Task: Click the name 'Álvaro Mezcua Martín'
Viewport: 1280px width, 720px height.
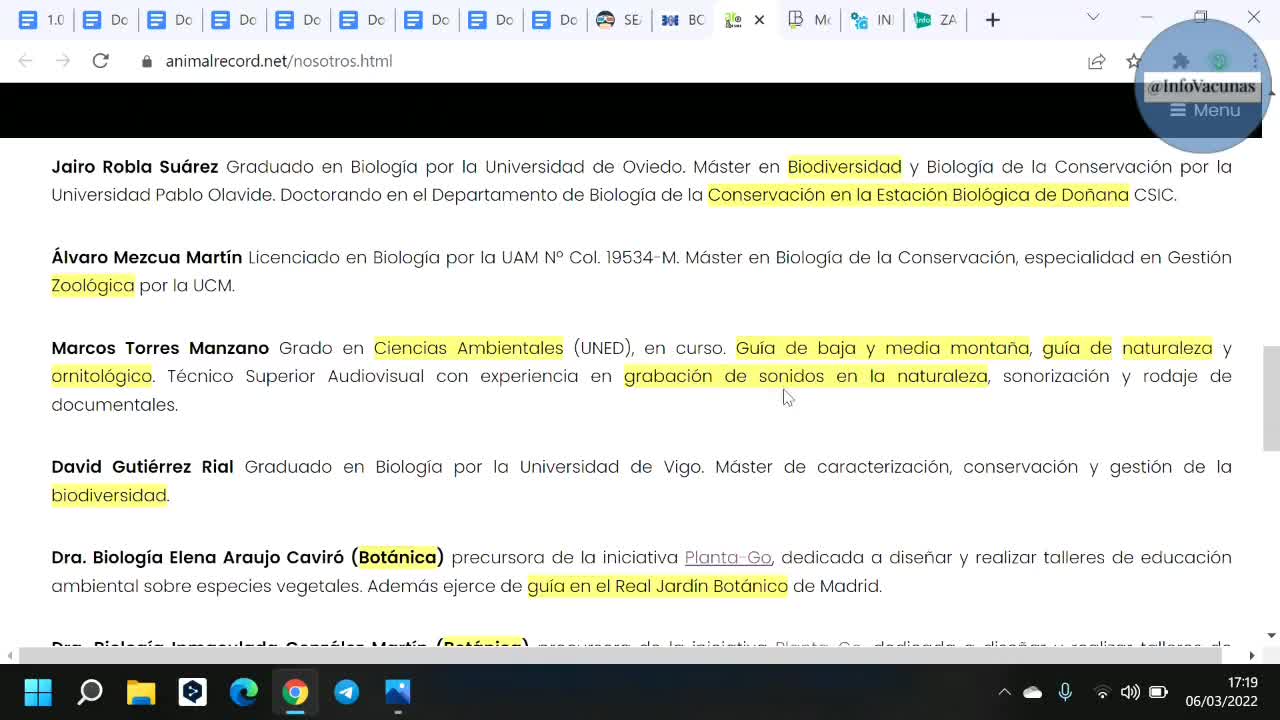Action: click(147, 257)
